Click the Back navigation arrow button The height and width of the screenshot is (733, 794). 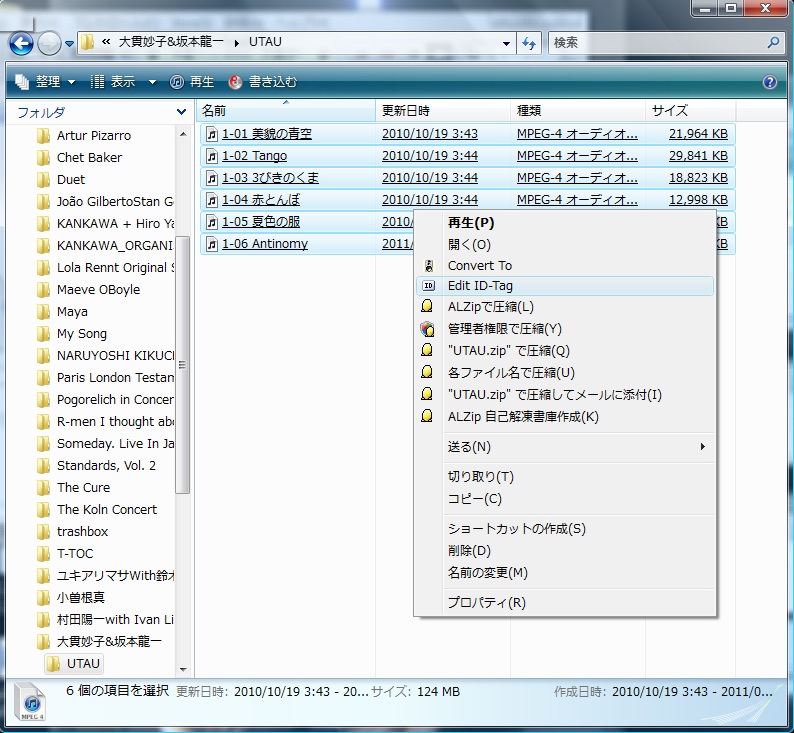pyautogui.click(x=21, y=44)
